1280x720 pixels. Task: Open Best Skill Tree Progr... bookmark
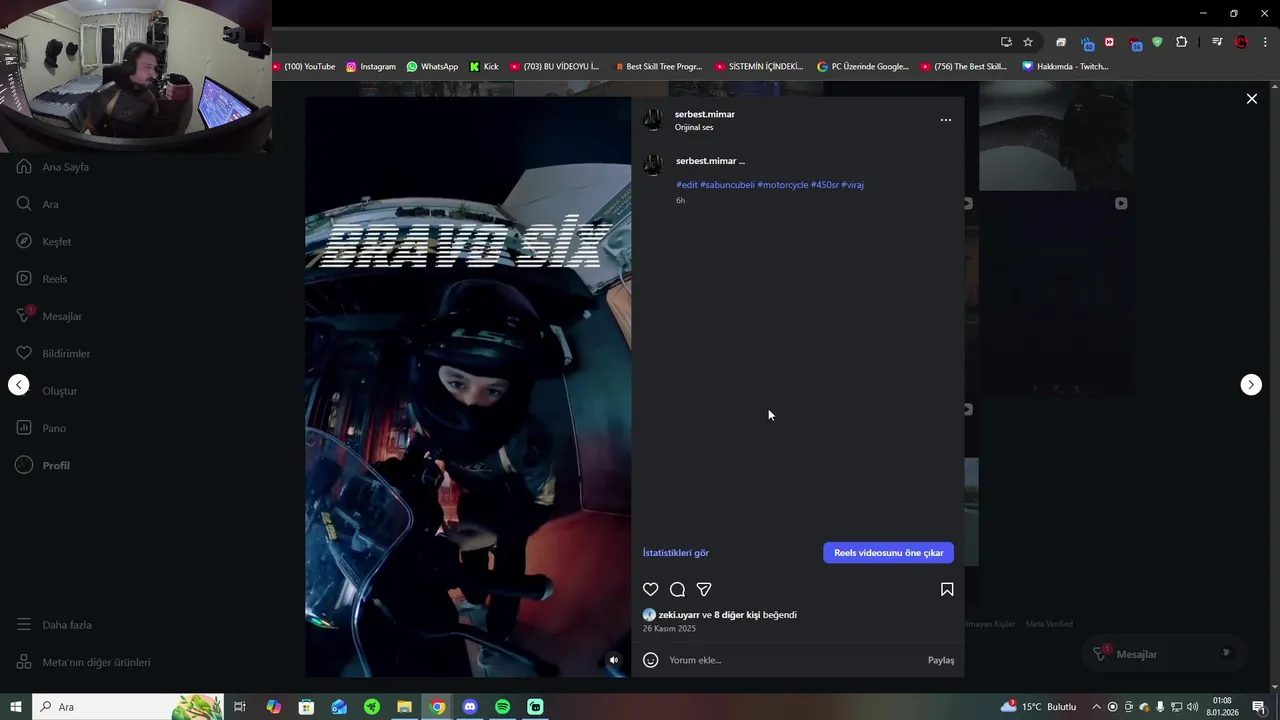pyautogui.click(x=658, y=67)
